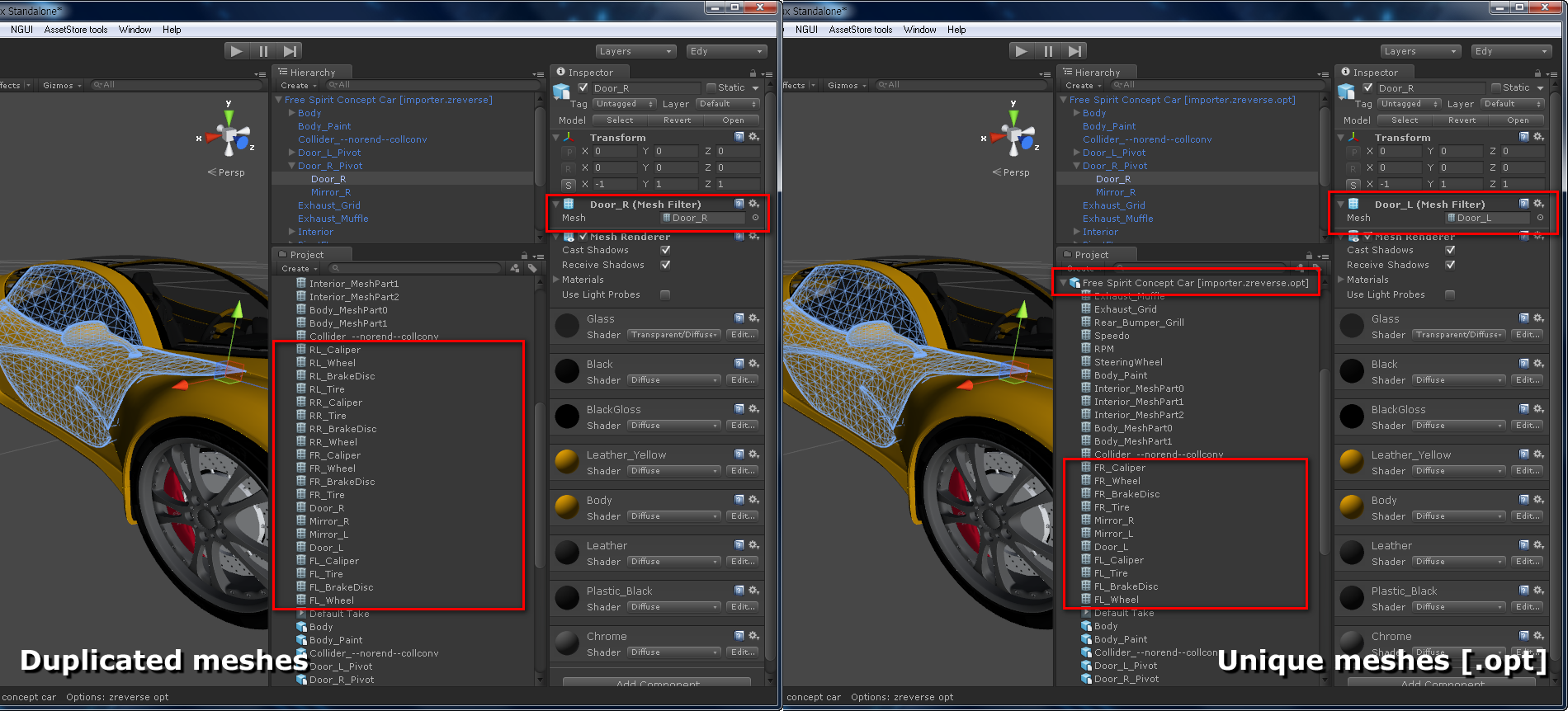Click Edit button for Glass material in left Inspector
The height and width of the screenshot is (711, 1568).
pyautogui.click(x=743, y=335)
